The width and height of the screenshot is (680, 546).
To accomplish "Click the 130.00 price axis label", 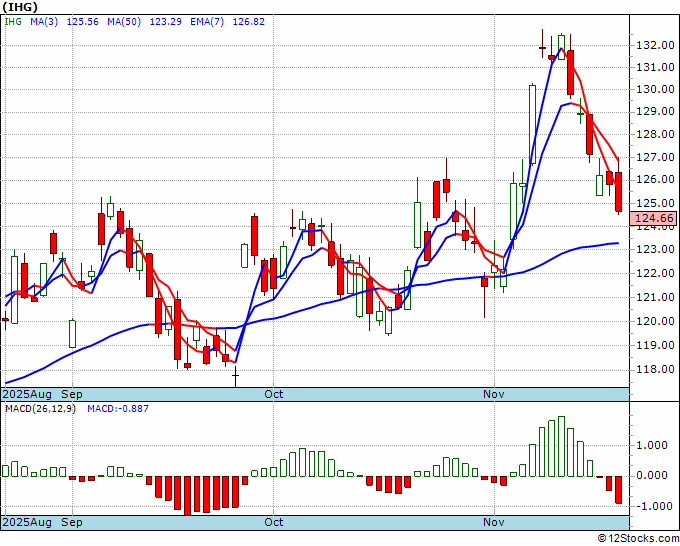I will point(655,89).
